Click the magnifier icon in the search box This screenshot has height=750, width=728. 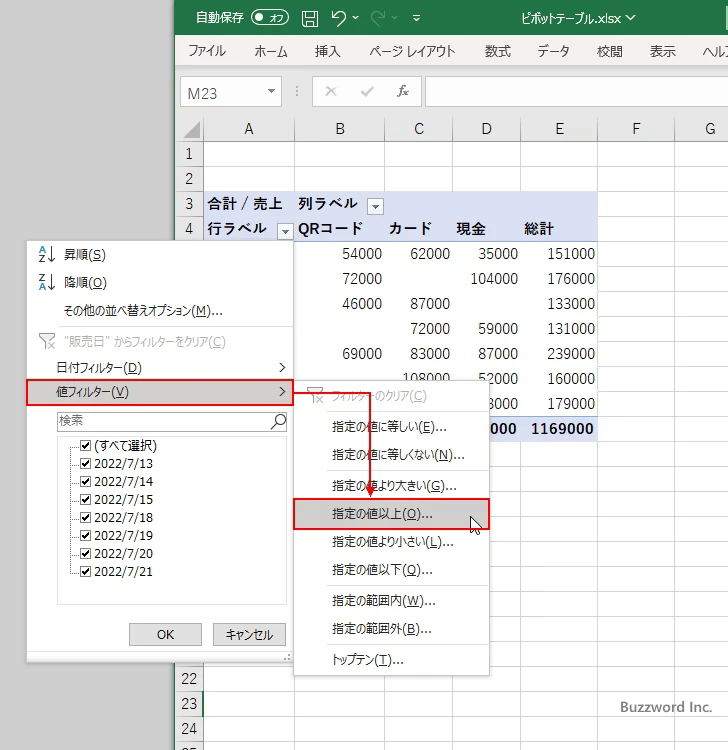[x=278, y=421]
